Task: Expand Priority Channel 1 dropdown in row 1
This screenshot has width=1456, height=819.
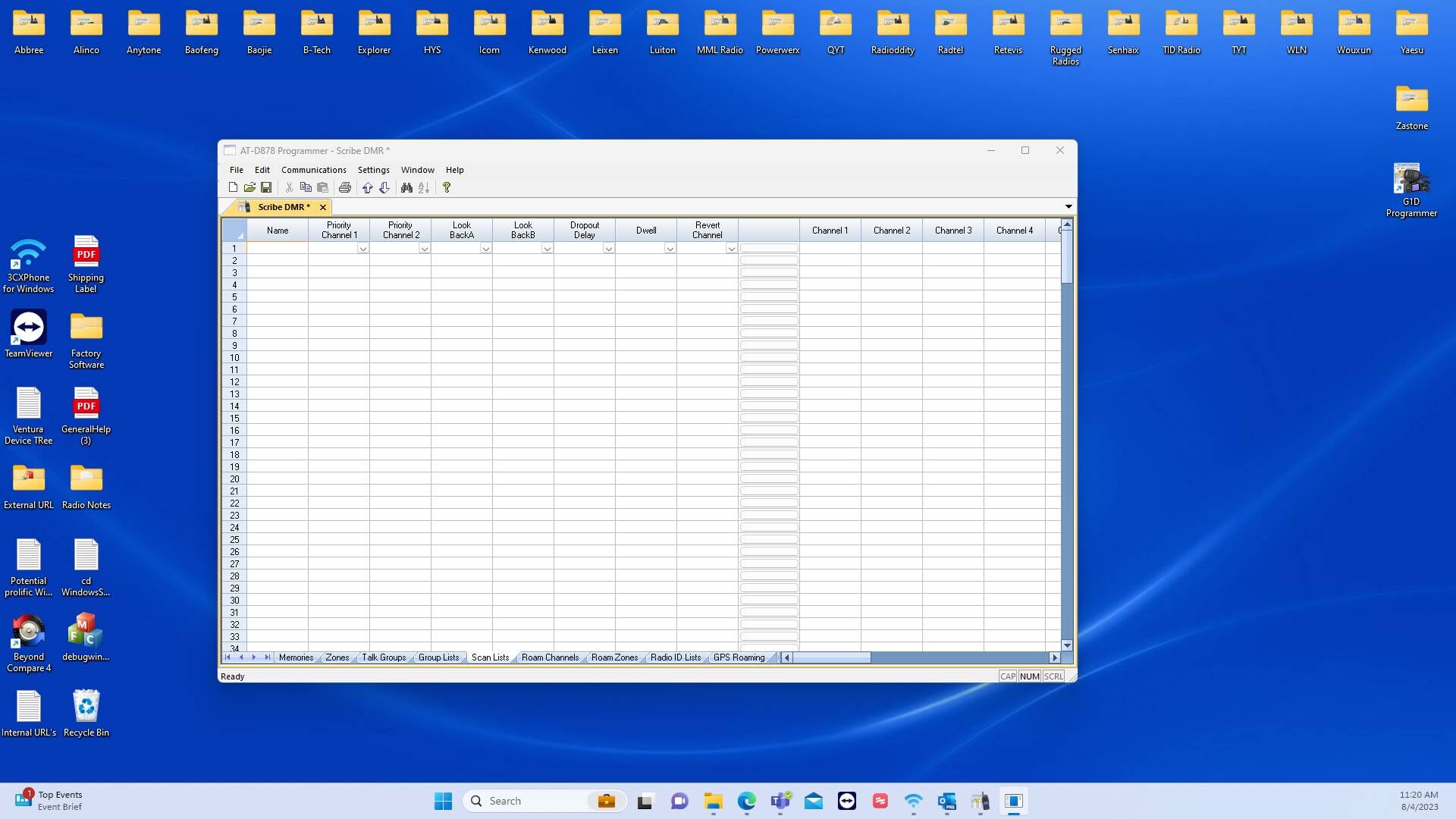Action: (x=363, y=249)
